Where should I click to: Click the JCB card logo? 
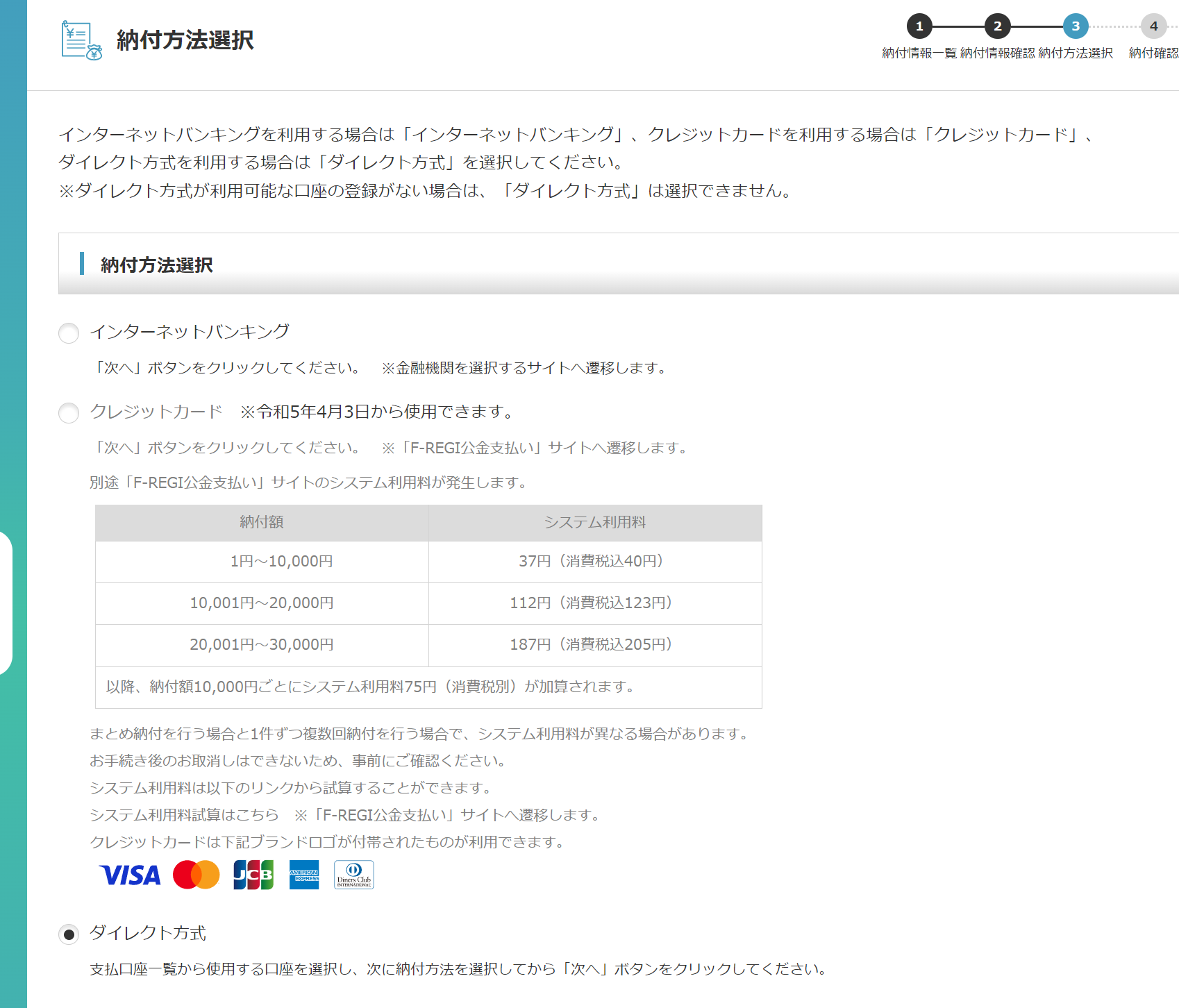[x=253, y=875]
